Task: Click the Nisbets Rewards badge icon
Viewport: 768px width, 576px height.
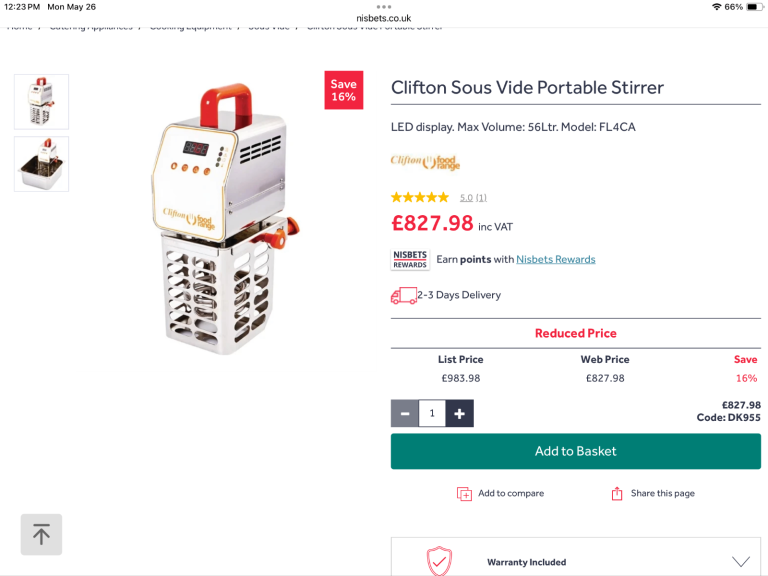Action: 410,260
